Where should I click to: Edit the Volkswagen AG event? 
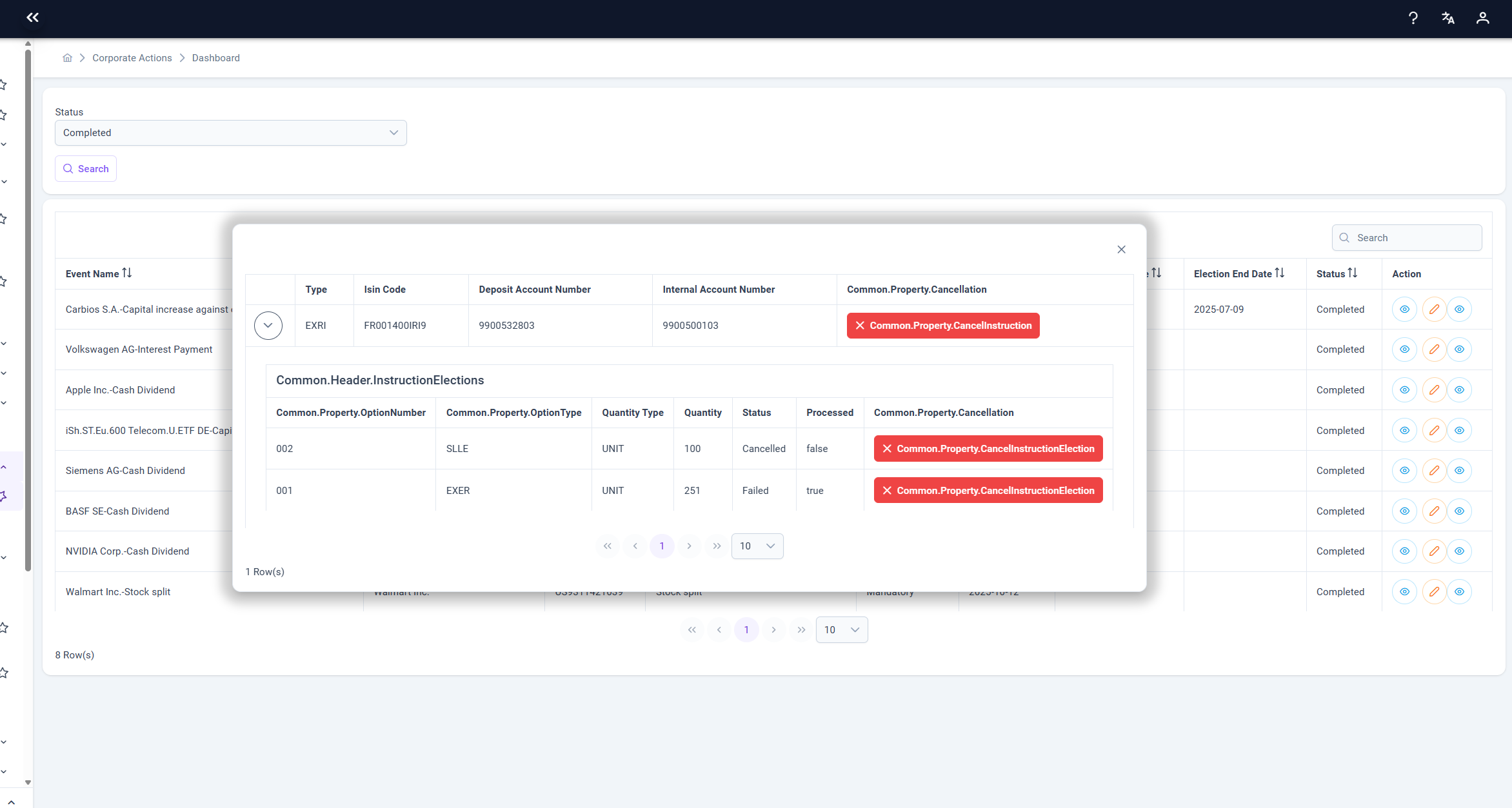coord(1434,350)
